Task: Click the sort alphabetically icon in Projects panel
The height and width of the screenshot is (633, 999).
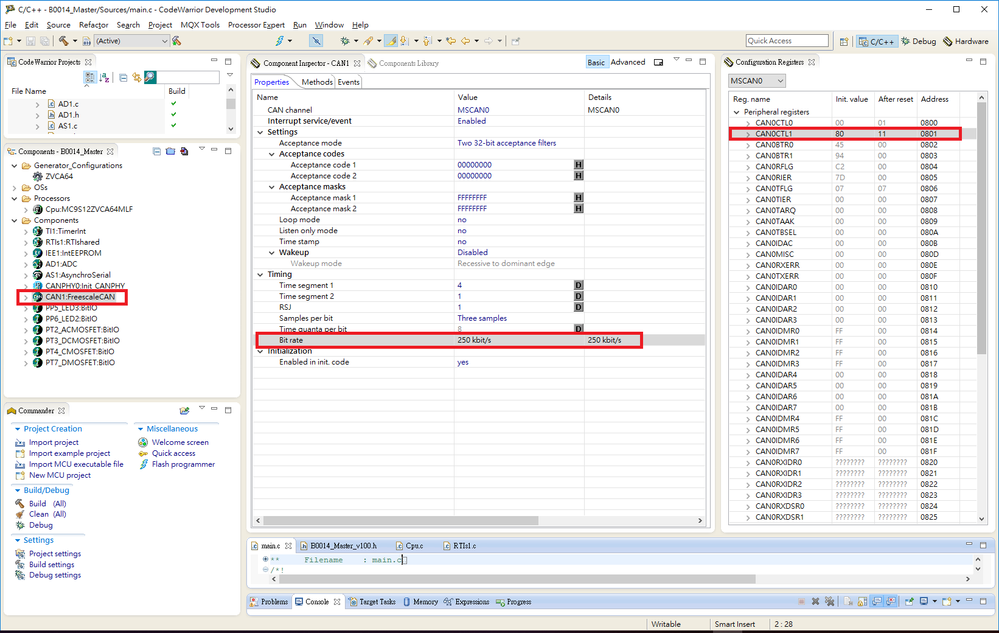Action: point(104,78)
